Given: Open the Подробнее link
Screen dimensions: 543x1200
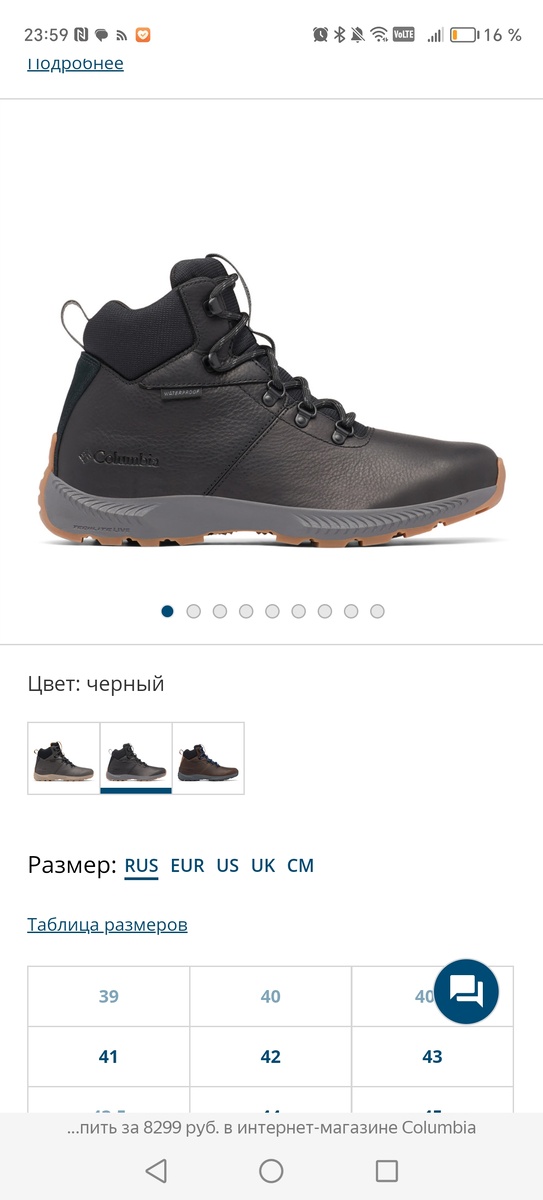Looking at the screenshot, I should click(x=75, y=64).
